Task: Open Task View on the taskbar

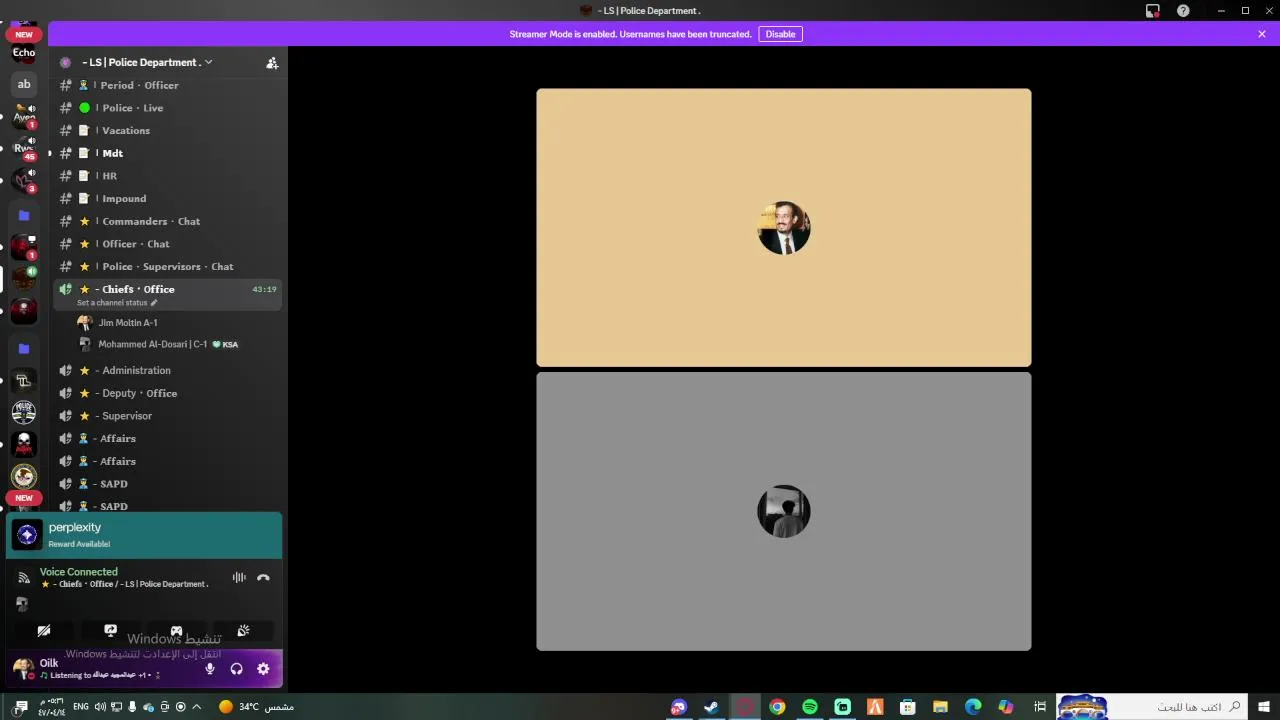Action: tap(1040, 707)
